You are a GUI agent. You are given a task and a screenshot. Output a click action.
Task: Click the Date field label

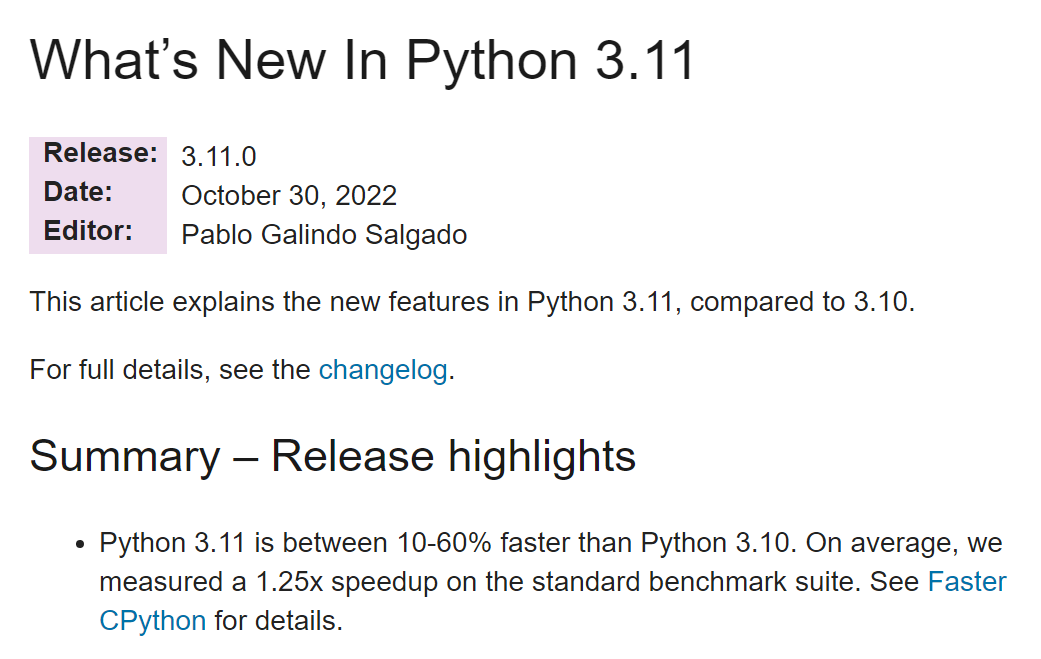(x=78, y=192)
